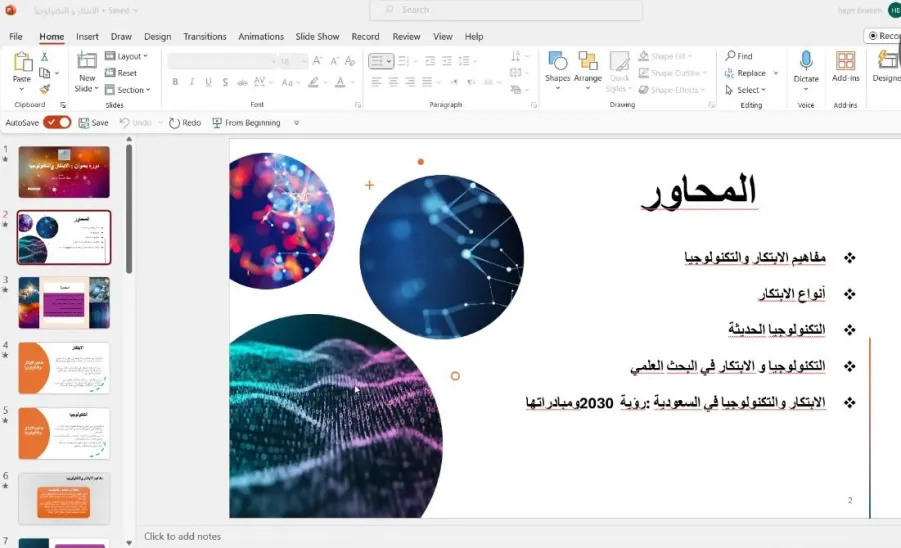Click the Record button at top right
This screenshot has height=548, width=901.
point(883,36)
